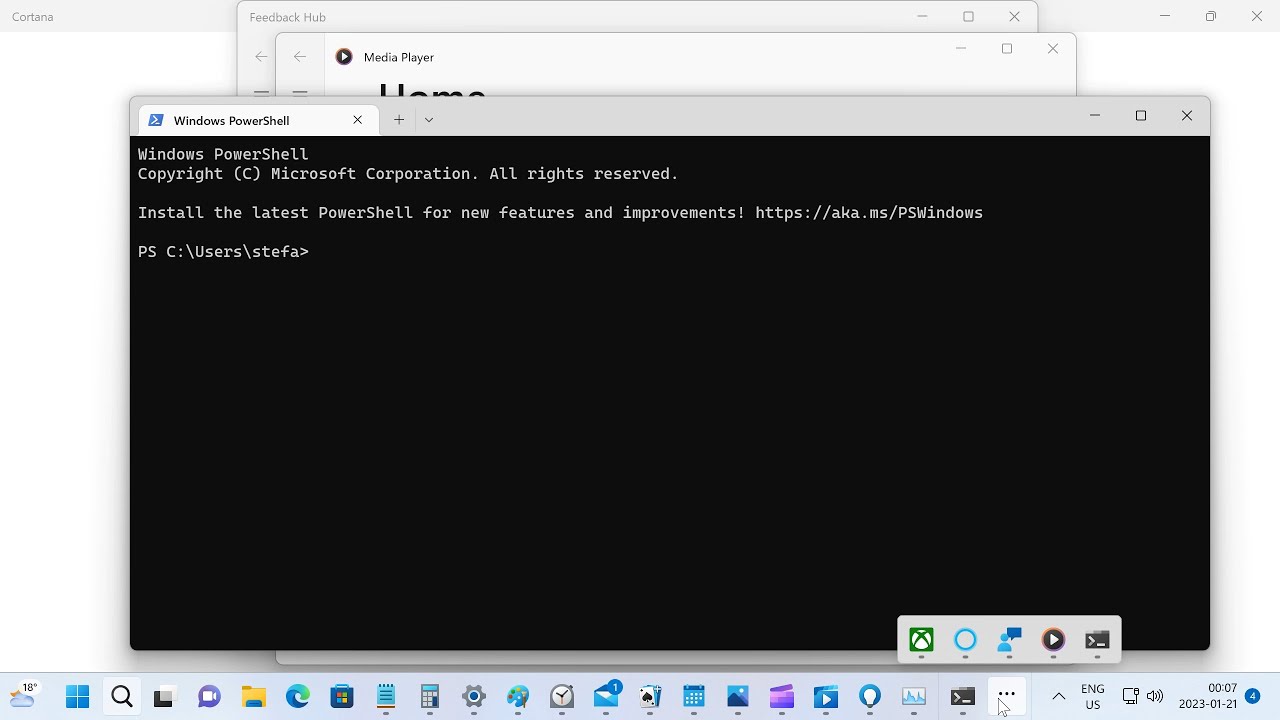This screenshot has height=720, width=1280.
Task: Launch Microsoft Edge from the taskbar
Action: coord(297,697)
